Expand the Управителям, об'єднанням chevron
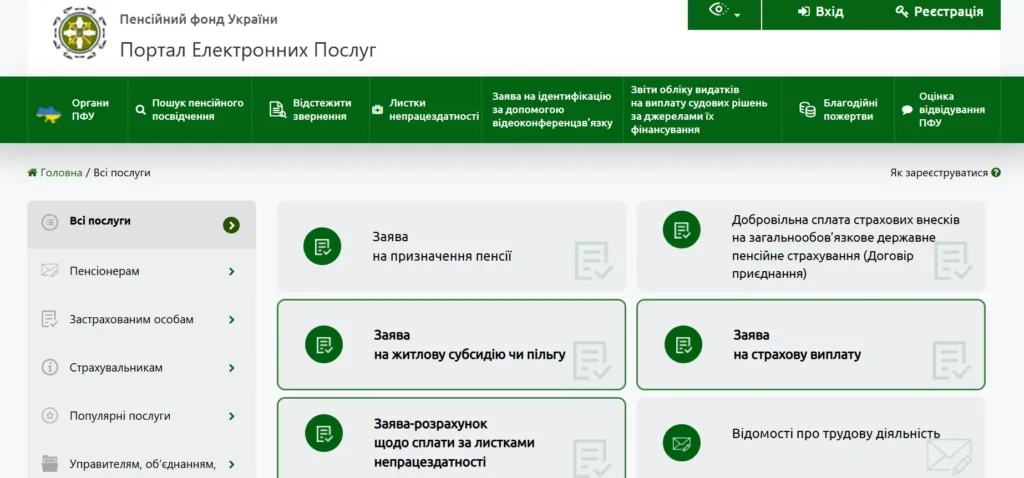 (x=232, y=464)
